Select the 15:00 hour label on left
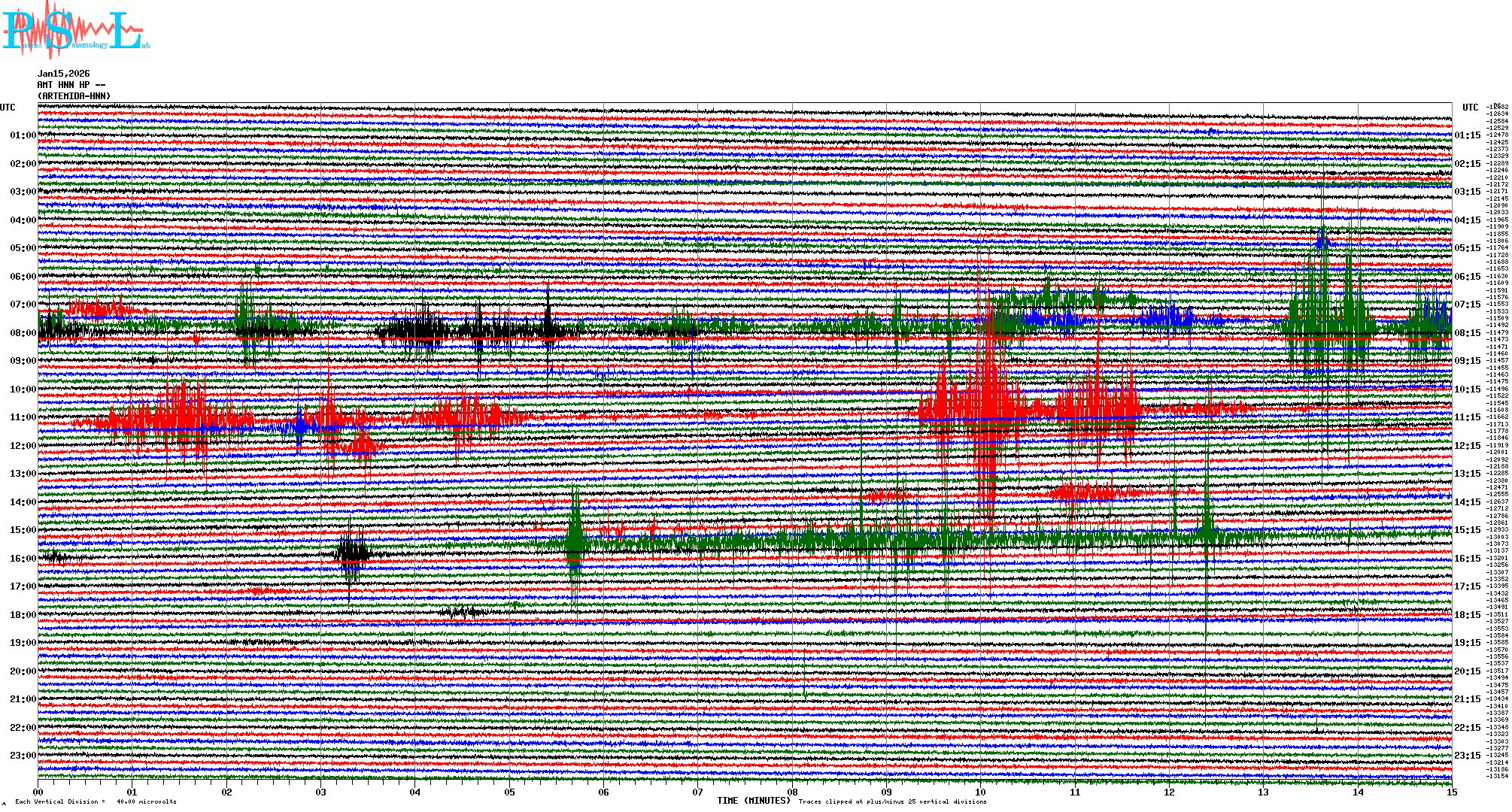The height and width of the screenshot is (812, 1512). click(x=23, y=530)
